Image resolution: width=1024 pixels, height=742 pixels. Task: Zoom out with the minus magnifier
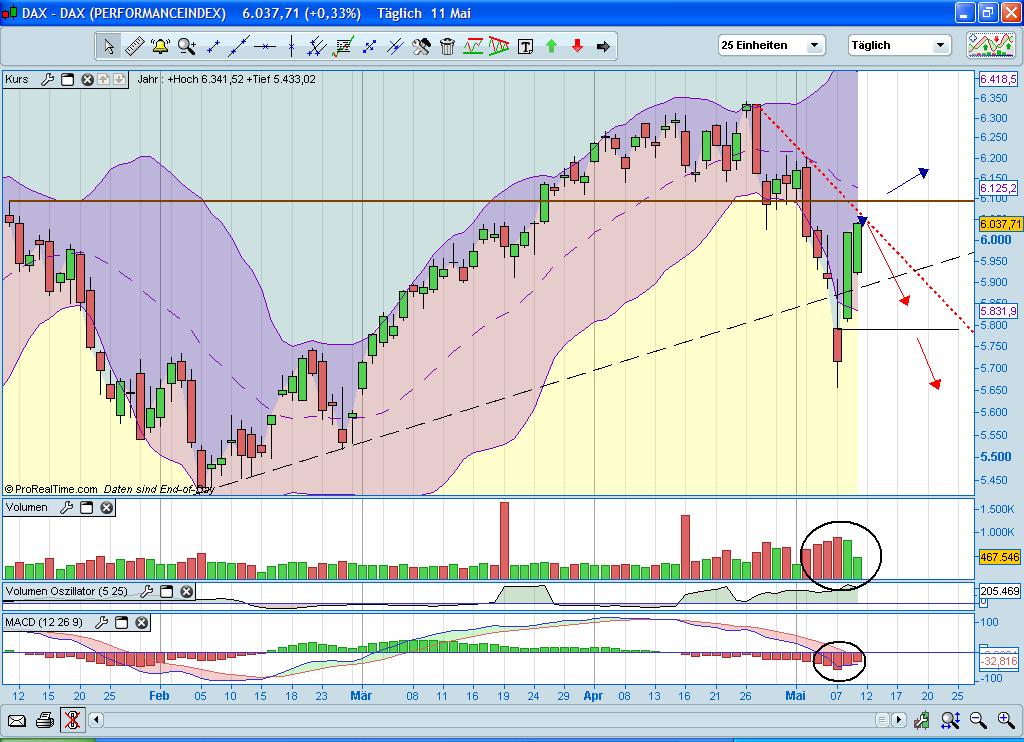click(x=978, y=720)
